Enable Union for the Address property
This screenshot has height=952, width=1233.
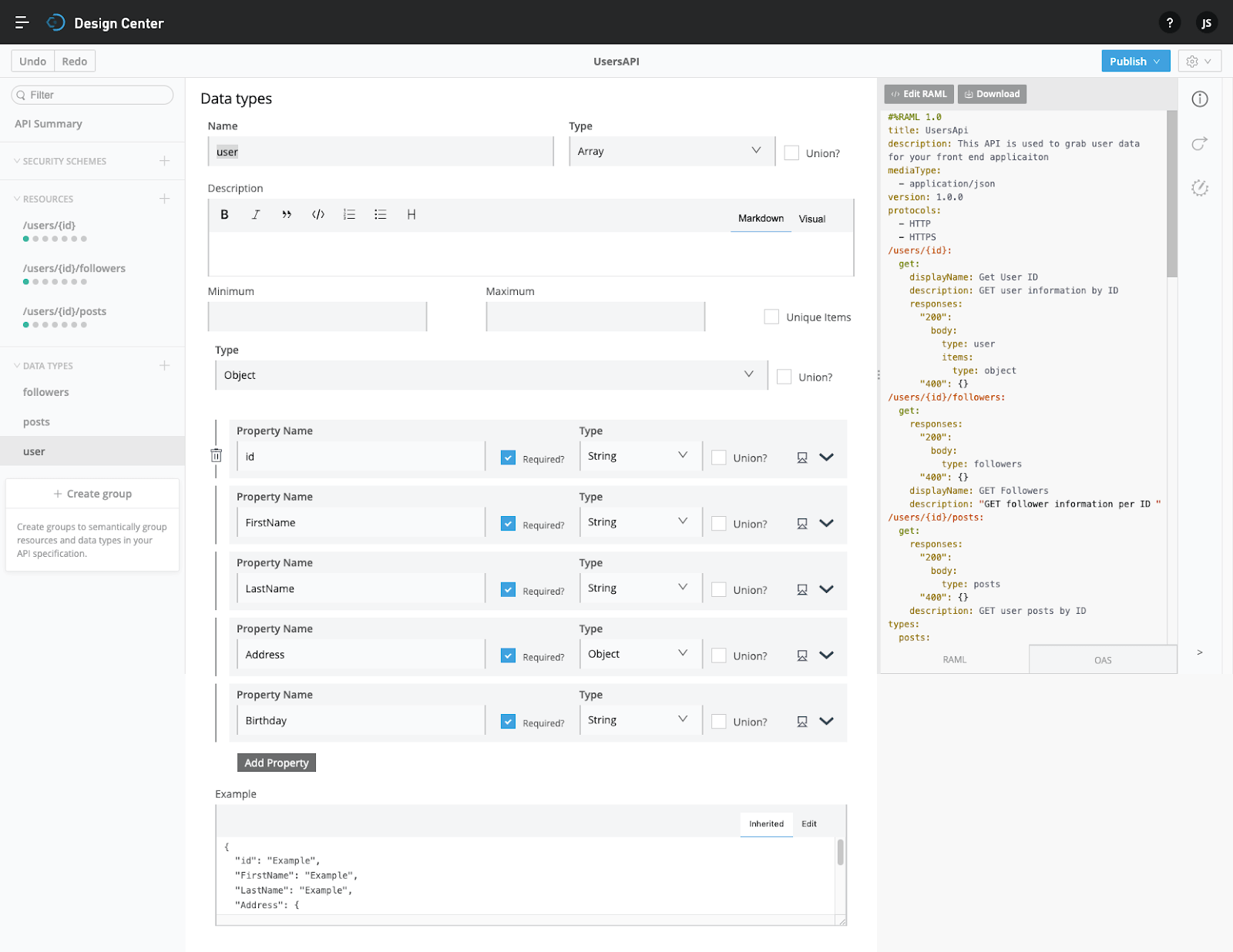click(717, 655)
